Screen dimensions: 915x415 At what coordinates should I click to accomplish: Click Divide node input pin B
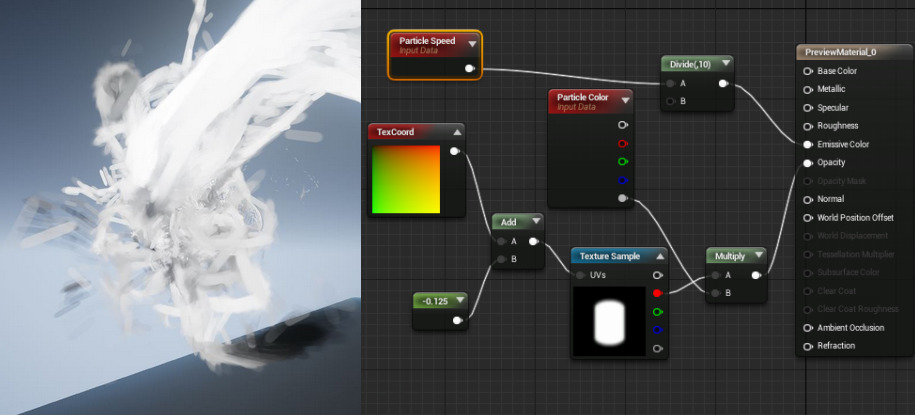coord(671,102)
